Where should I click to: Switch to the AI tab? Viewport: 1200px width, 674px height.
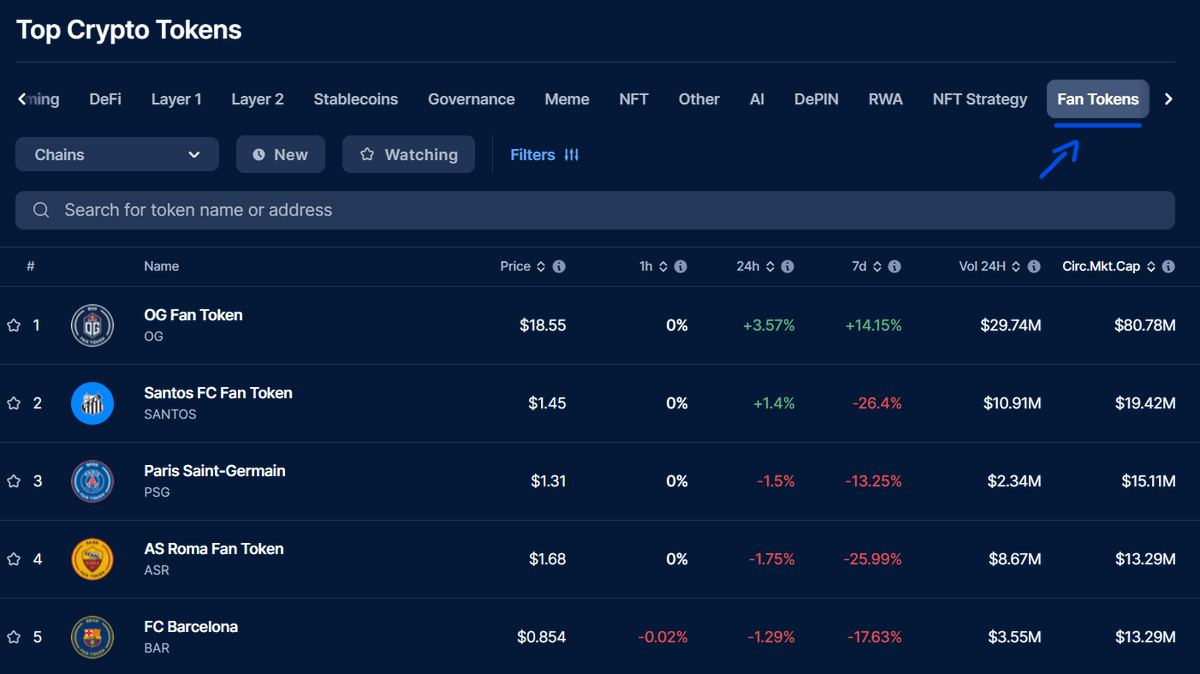757,99
